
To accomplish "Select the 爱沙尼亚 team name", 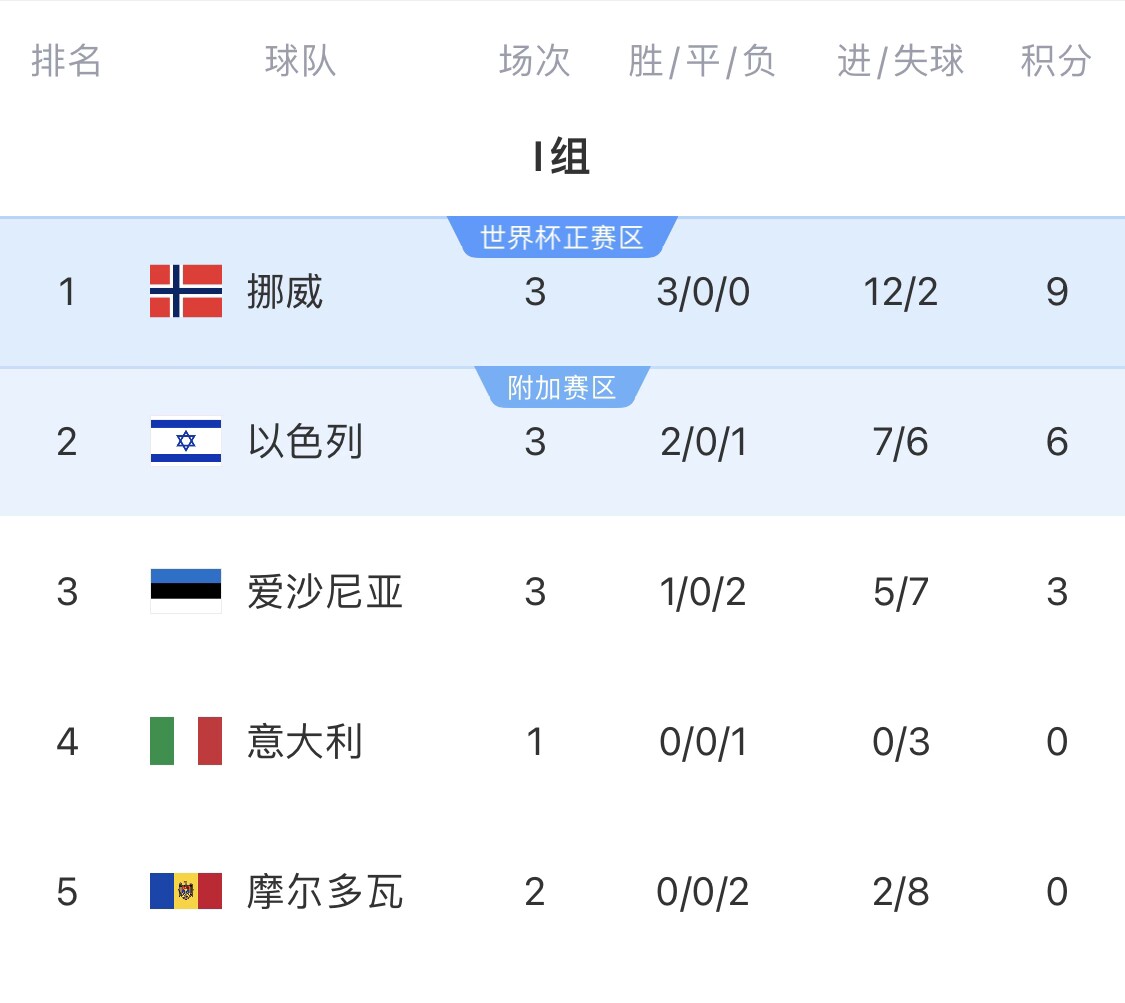I will tap(325, 592).
